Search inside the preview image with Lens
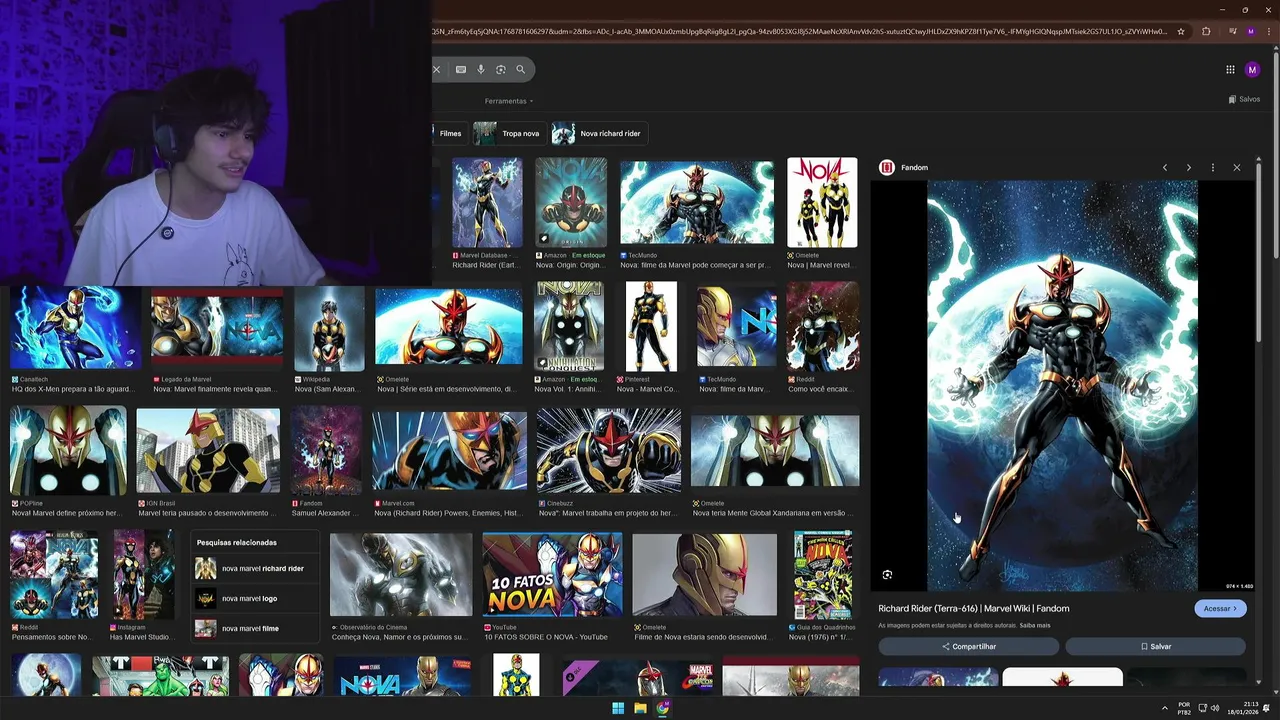The height and width of the screenshot is (720, 1280). click(887, 575)
